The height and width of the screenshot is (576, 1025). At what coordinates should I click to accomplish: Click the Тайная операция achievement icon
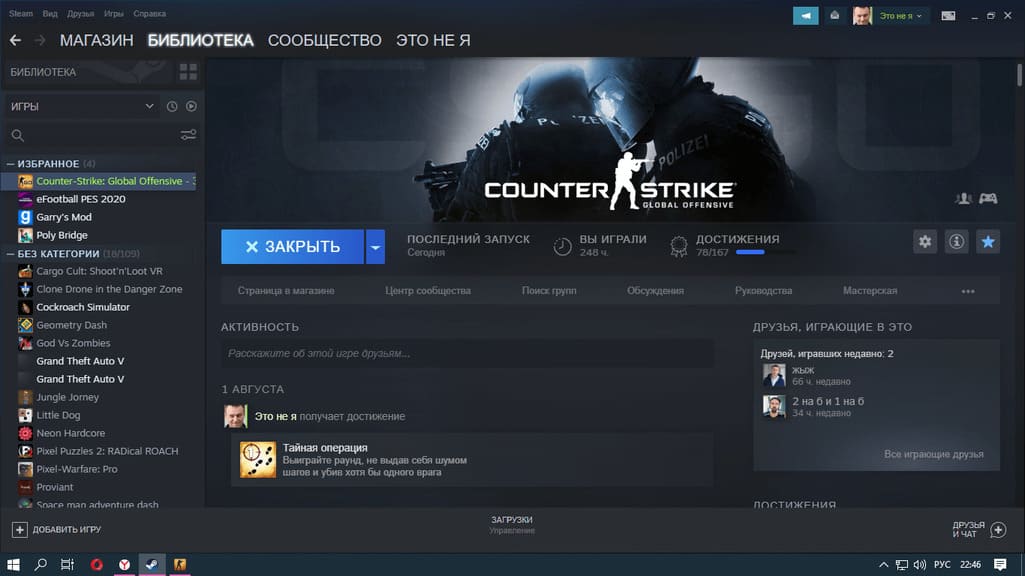pos(258,460)
